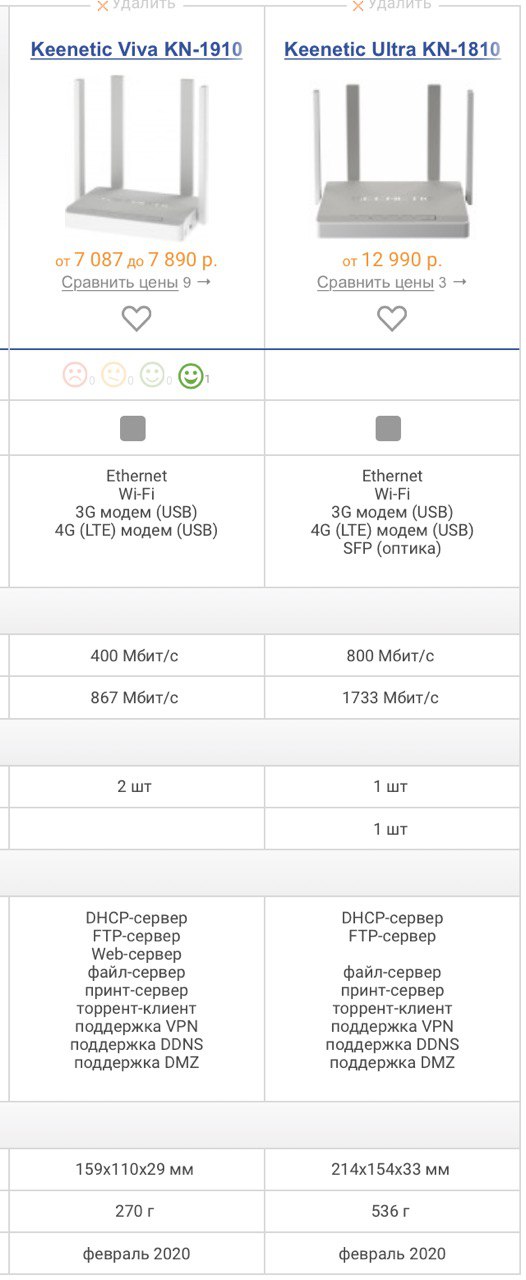526x1280 pixels.
Task: Click the red sad face rating icon
Action: 75,375
